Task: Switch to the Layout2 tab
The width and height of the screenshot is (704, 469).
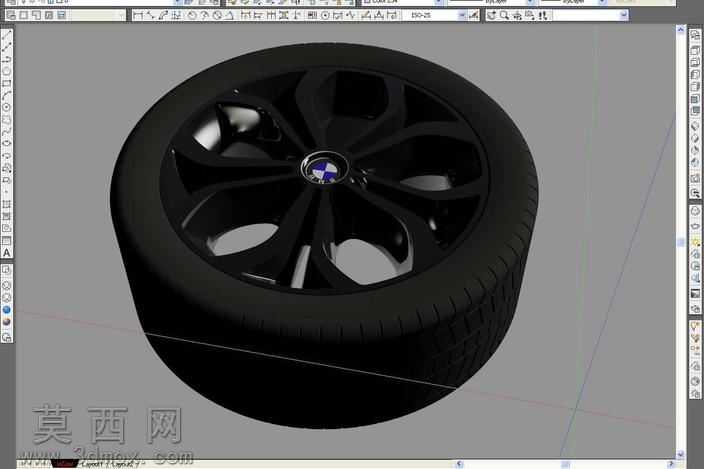Action: tap(124, 464)
